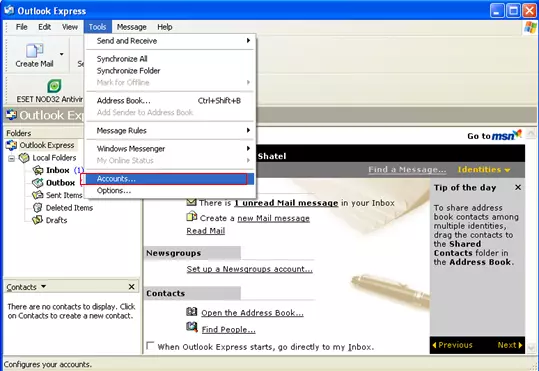
Task: Open the 1 unread Mail message link
Action: click(x=286, y=203)
